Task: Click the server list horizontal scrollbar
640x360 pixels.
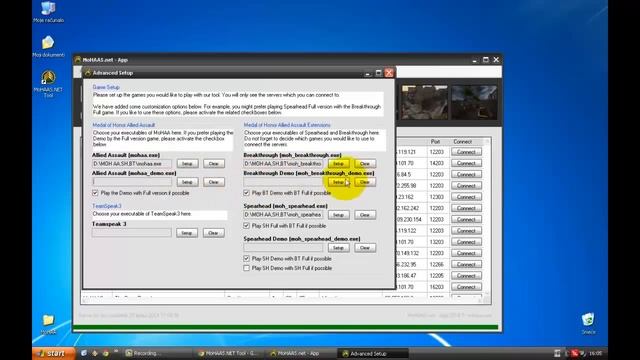Action: (282, 301)
